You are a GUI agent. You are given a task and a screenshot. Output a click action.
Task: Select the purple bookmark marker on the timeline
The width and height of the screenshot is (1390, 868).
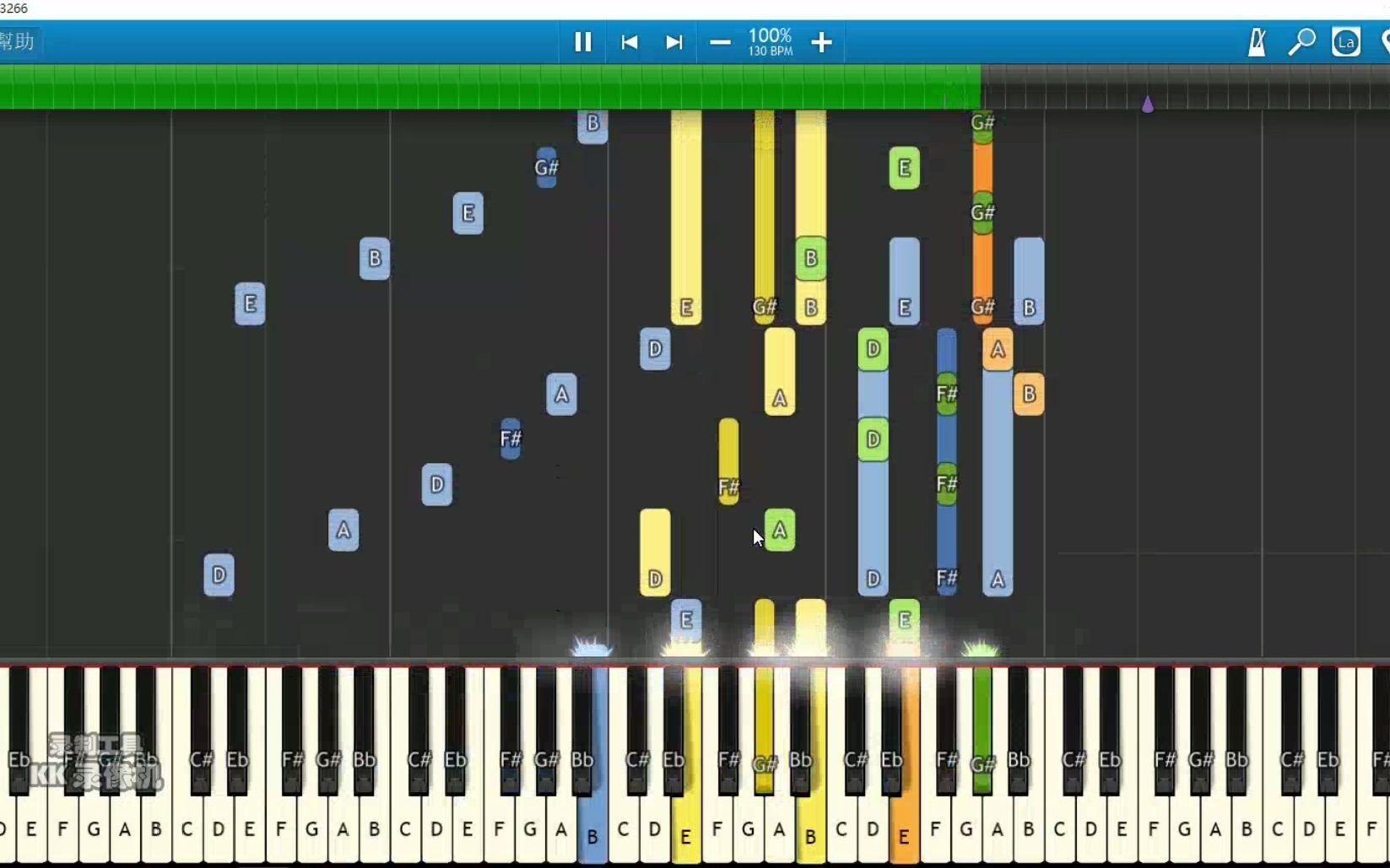pyautogui.click(x=1148, y=104)
